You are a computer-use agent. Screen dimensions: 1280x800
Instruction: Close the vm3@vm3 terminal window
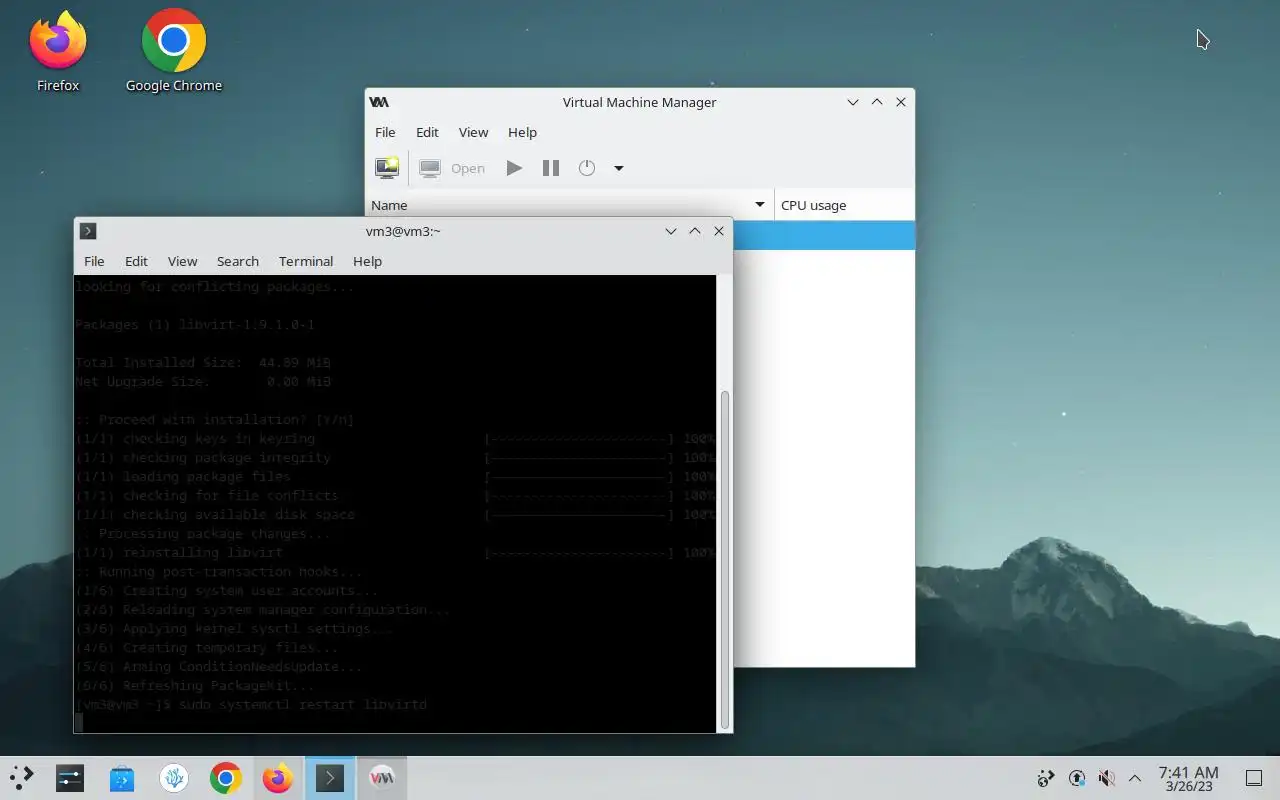pos(719,231)
